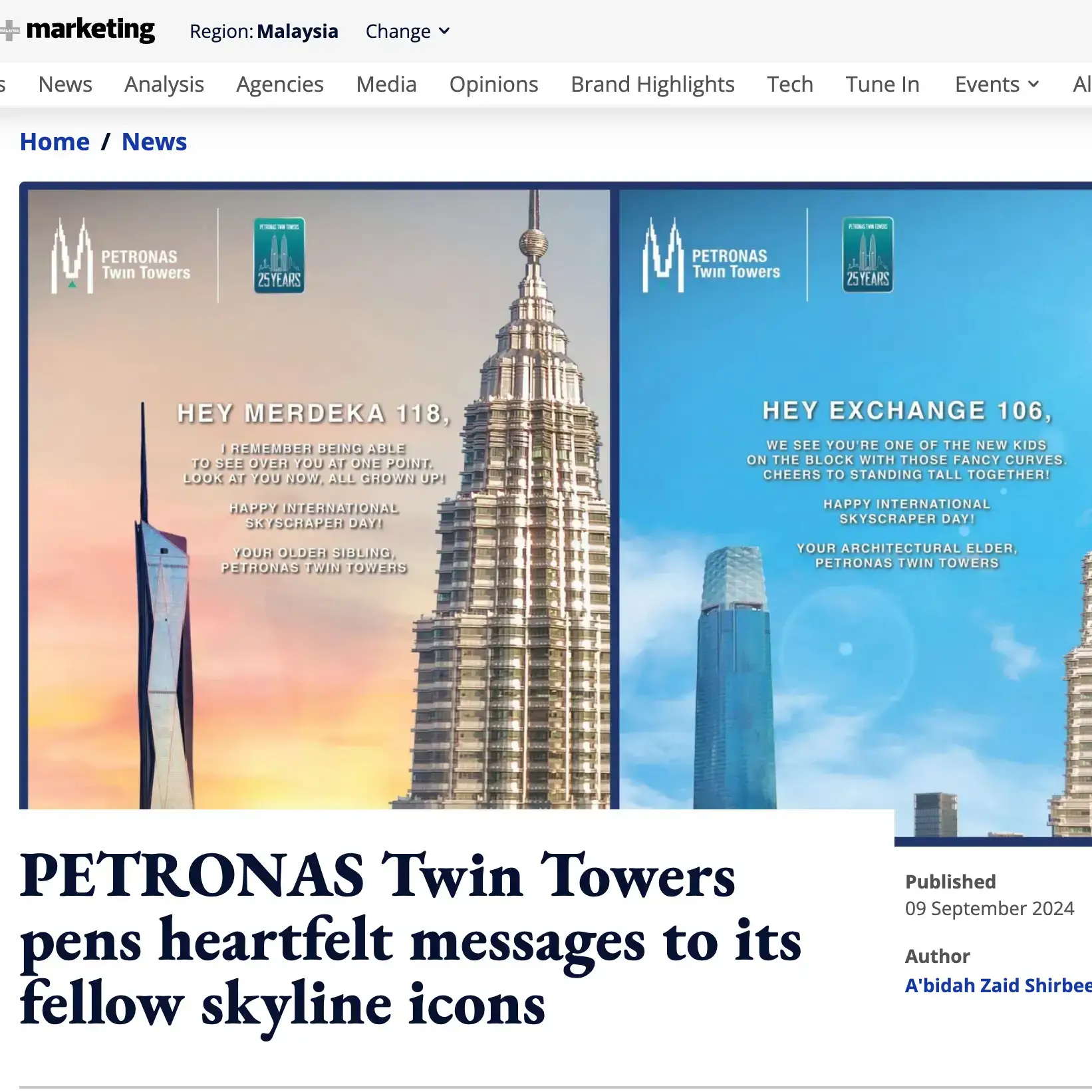Select the Tech navigation item
Viewport: 1092px width, 1092px height.
[790, 84]
